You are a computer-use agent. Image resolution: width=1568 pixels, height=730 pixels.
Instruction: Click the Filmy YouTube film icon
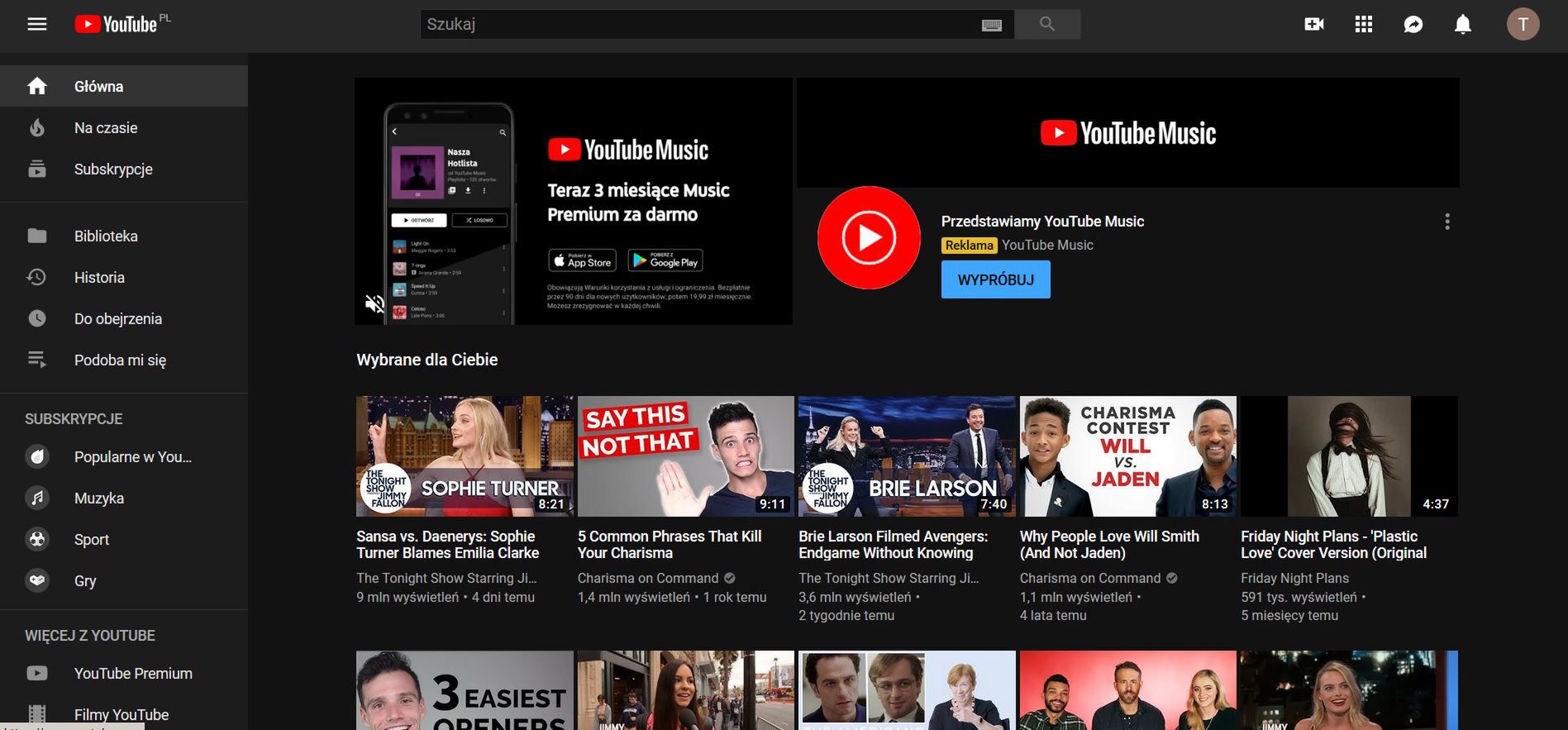point(37,714)
